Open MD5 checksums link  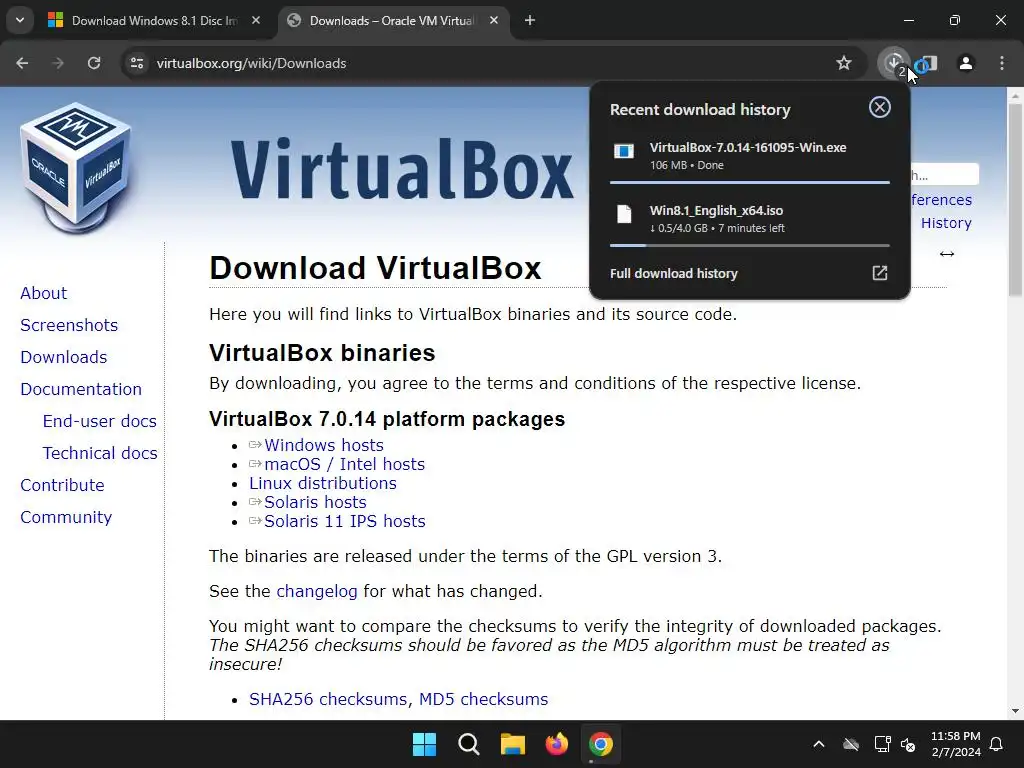coord(483,699)
